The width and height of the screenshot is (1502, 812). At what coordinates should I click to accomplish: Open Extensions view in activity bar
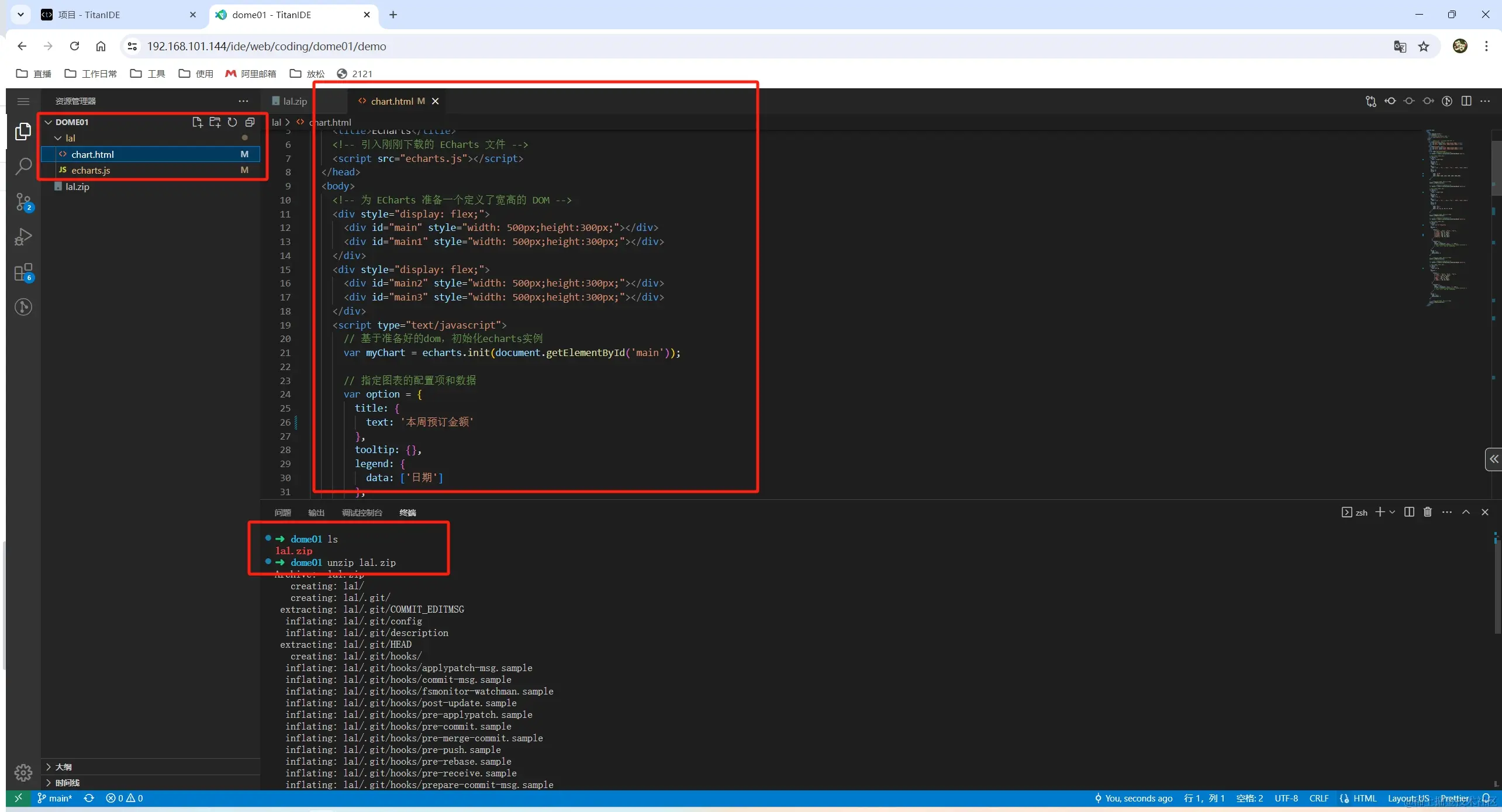point(23,272)
